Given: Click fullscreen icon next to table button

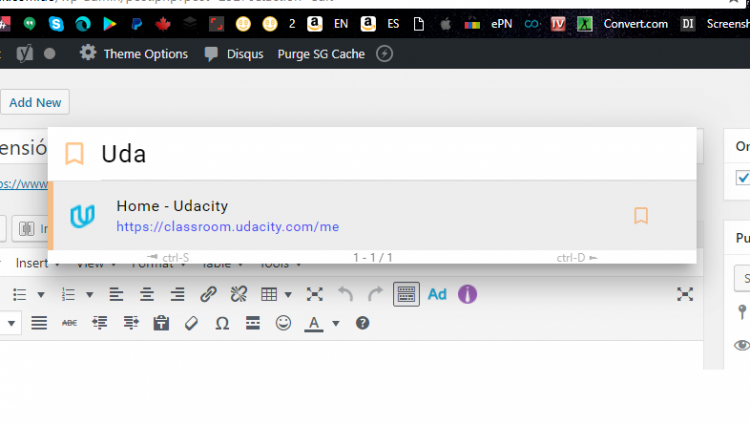Looking at the screenshot, I should pos(315,294).
